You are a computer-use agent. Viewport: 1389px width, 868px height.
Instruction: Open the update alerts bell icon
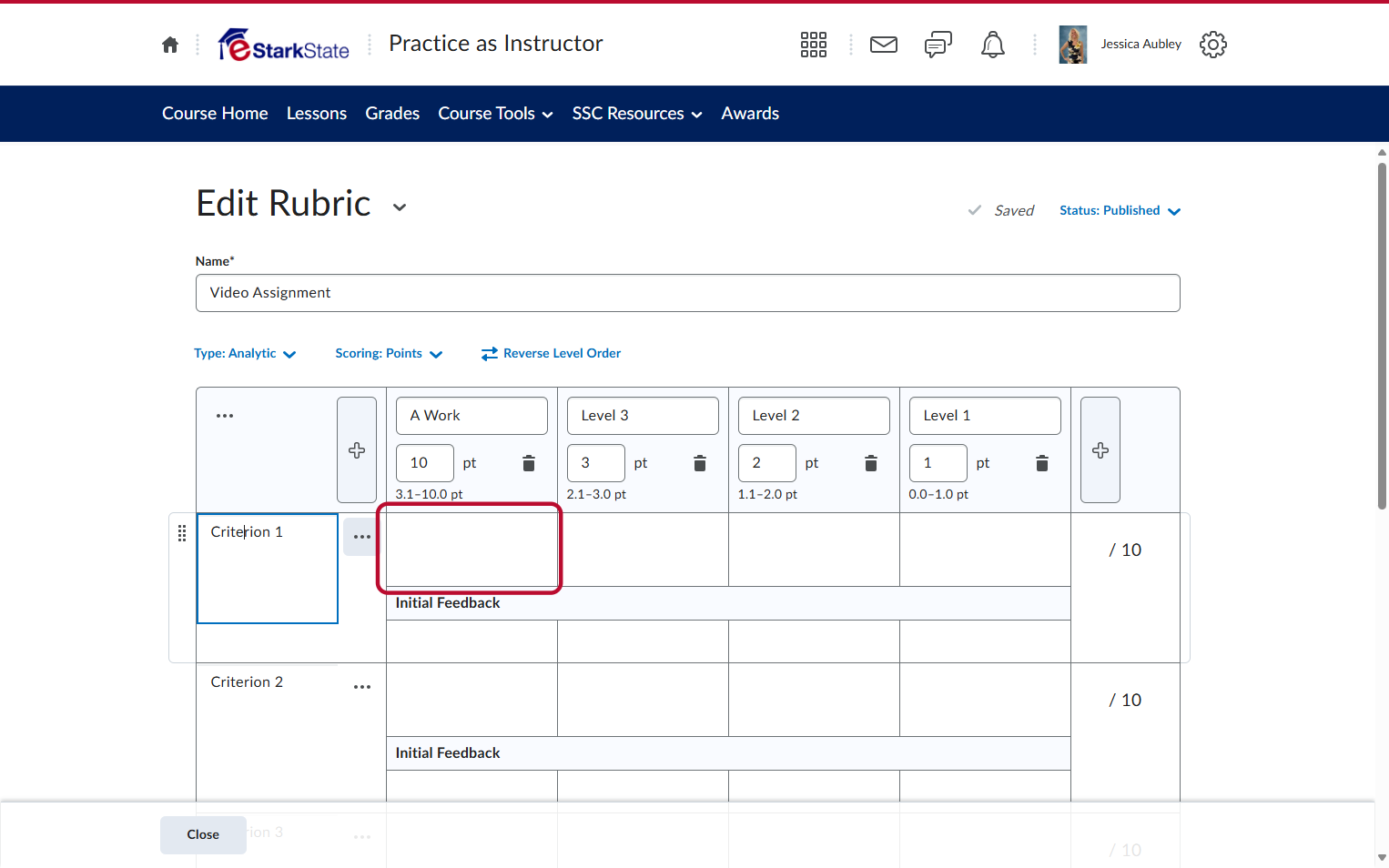[993, 45]
